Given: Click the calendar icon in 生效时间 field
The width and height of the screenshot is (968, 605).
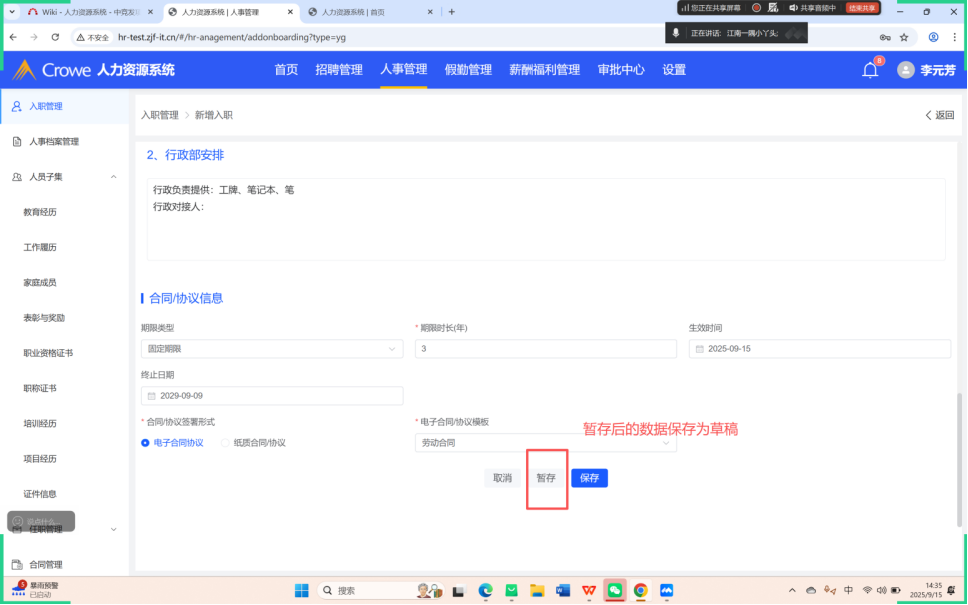Looking at the screenshot, I should 698,349.
